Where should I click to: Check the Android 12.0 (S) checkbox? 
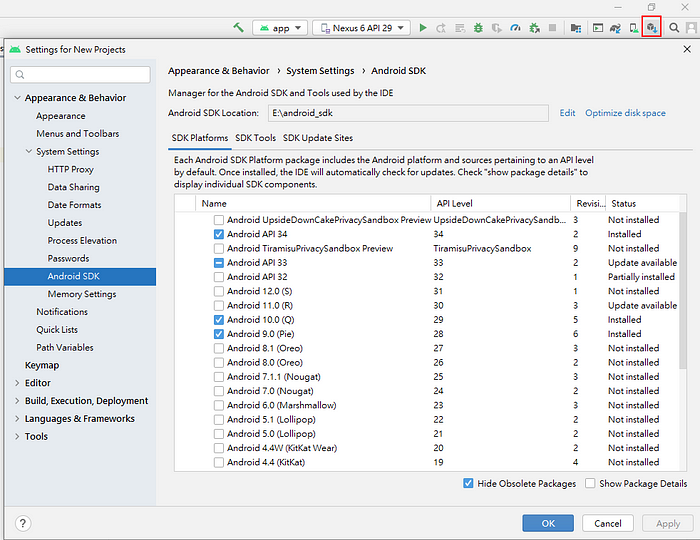[219, 291]
